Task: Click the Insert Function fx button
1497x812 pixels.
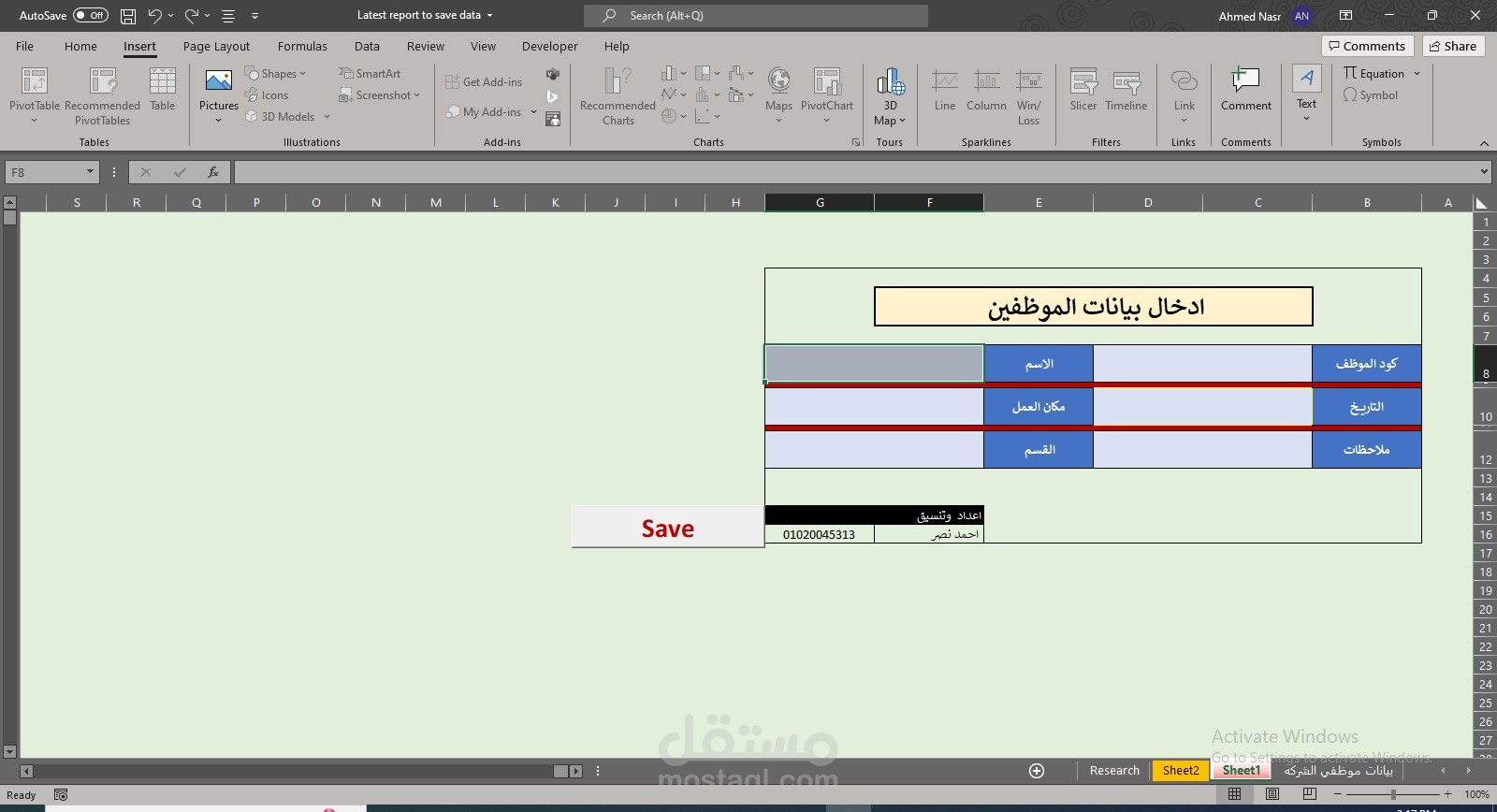Action: (213, 172)
